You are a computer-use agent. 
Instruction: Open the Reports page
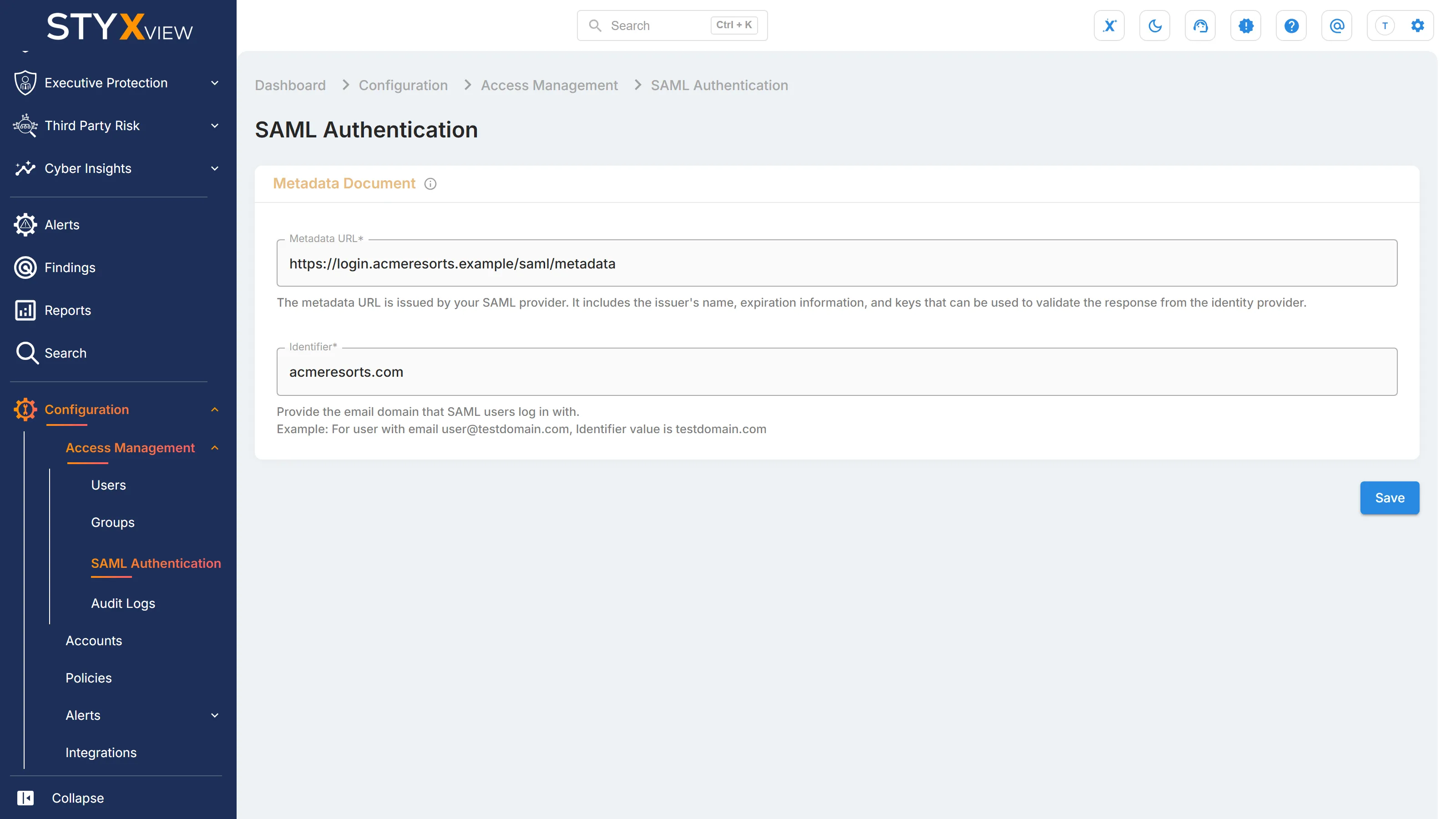[68, 310]
